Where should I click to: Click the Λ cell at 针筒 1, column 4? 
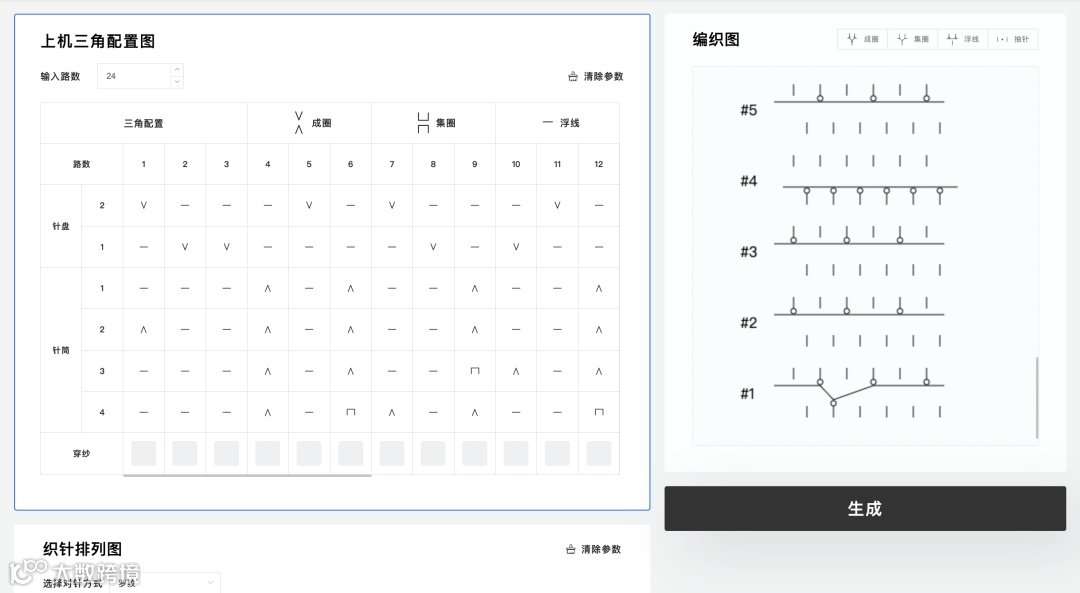[268, 288]
